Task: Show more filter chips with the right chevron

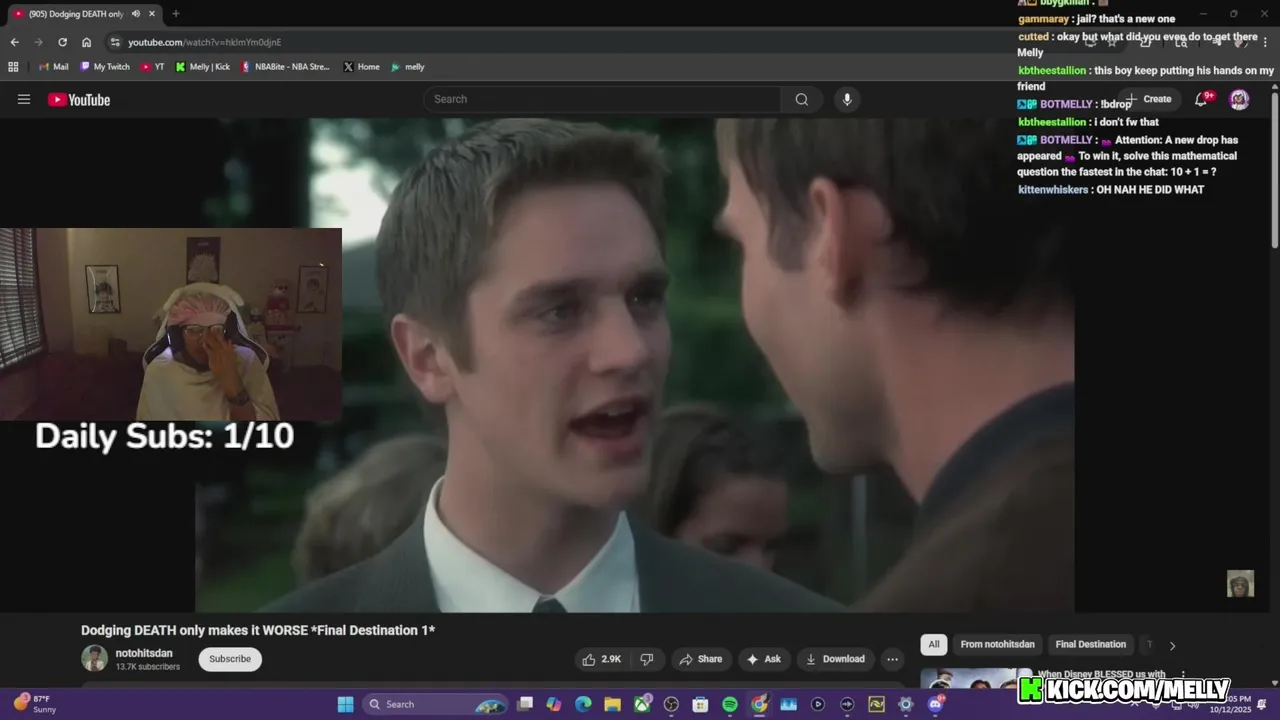Action: coord(1172,645)
